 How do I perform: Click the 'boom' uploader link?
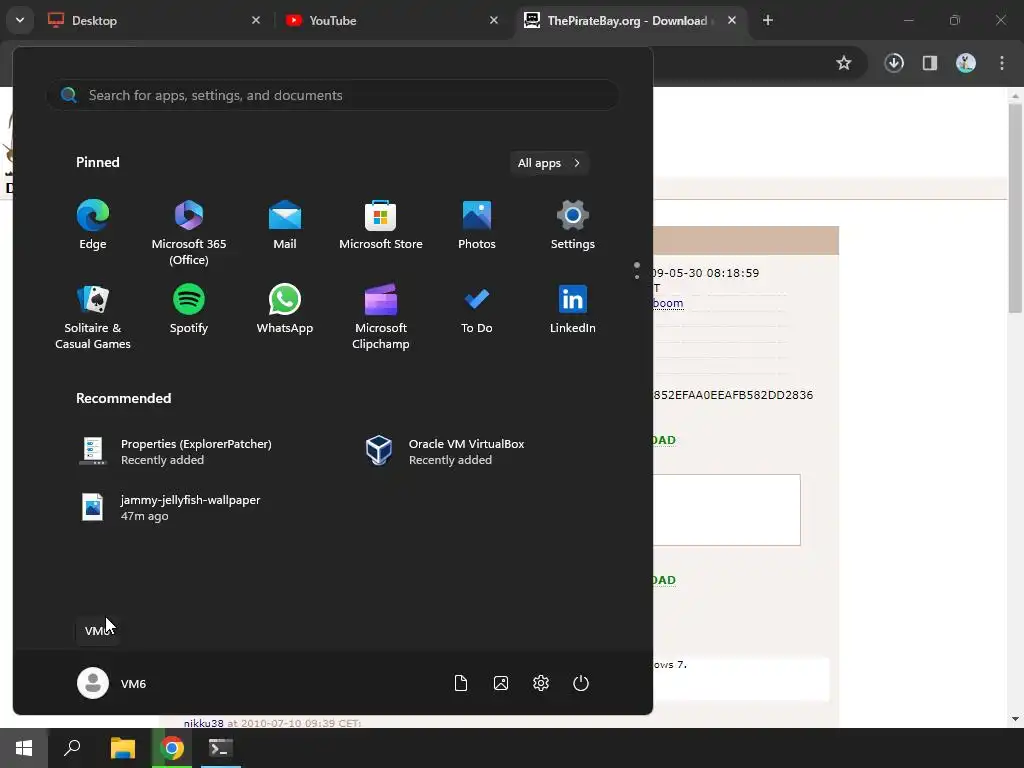pyautogui.click(x=668, y=303)
